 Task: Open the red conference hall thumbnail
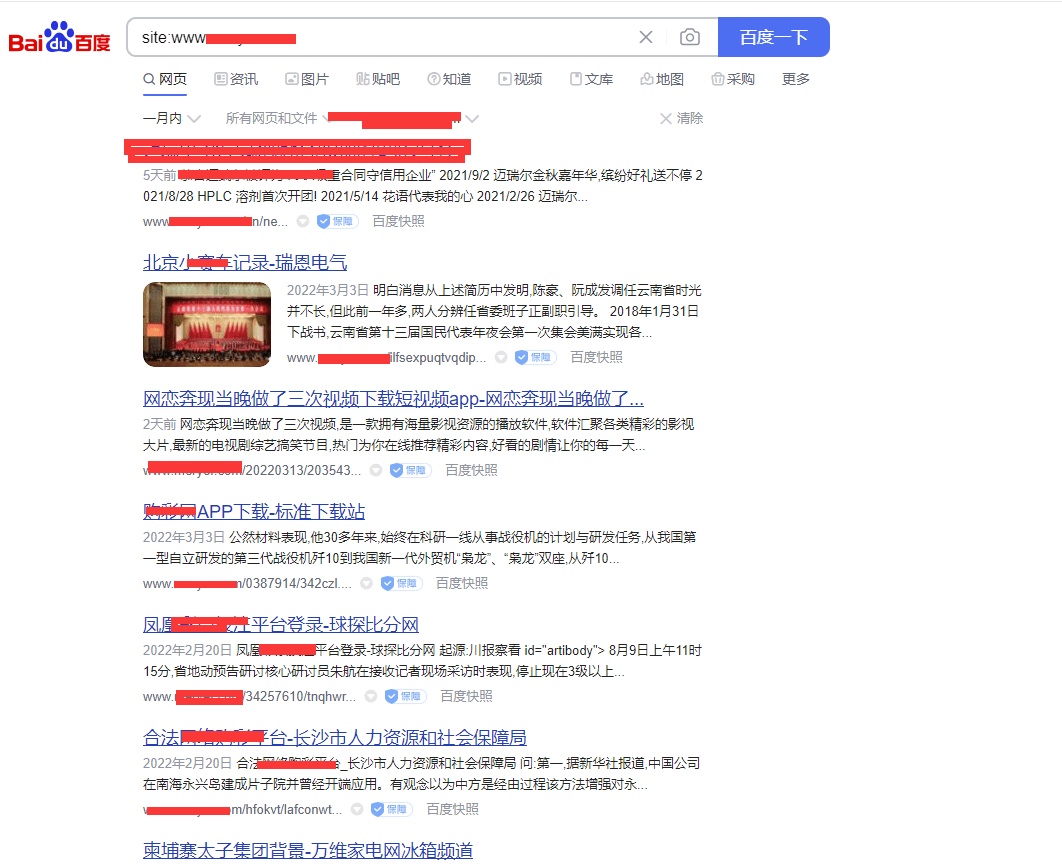(x=207, y=324)
